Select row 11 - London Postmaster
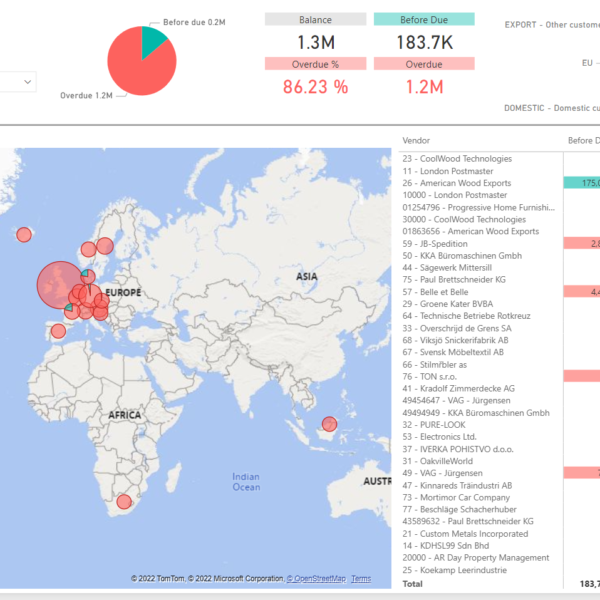 (x=448, y=171)
